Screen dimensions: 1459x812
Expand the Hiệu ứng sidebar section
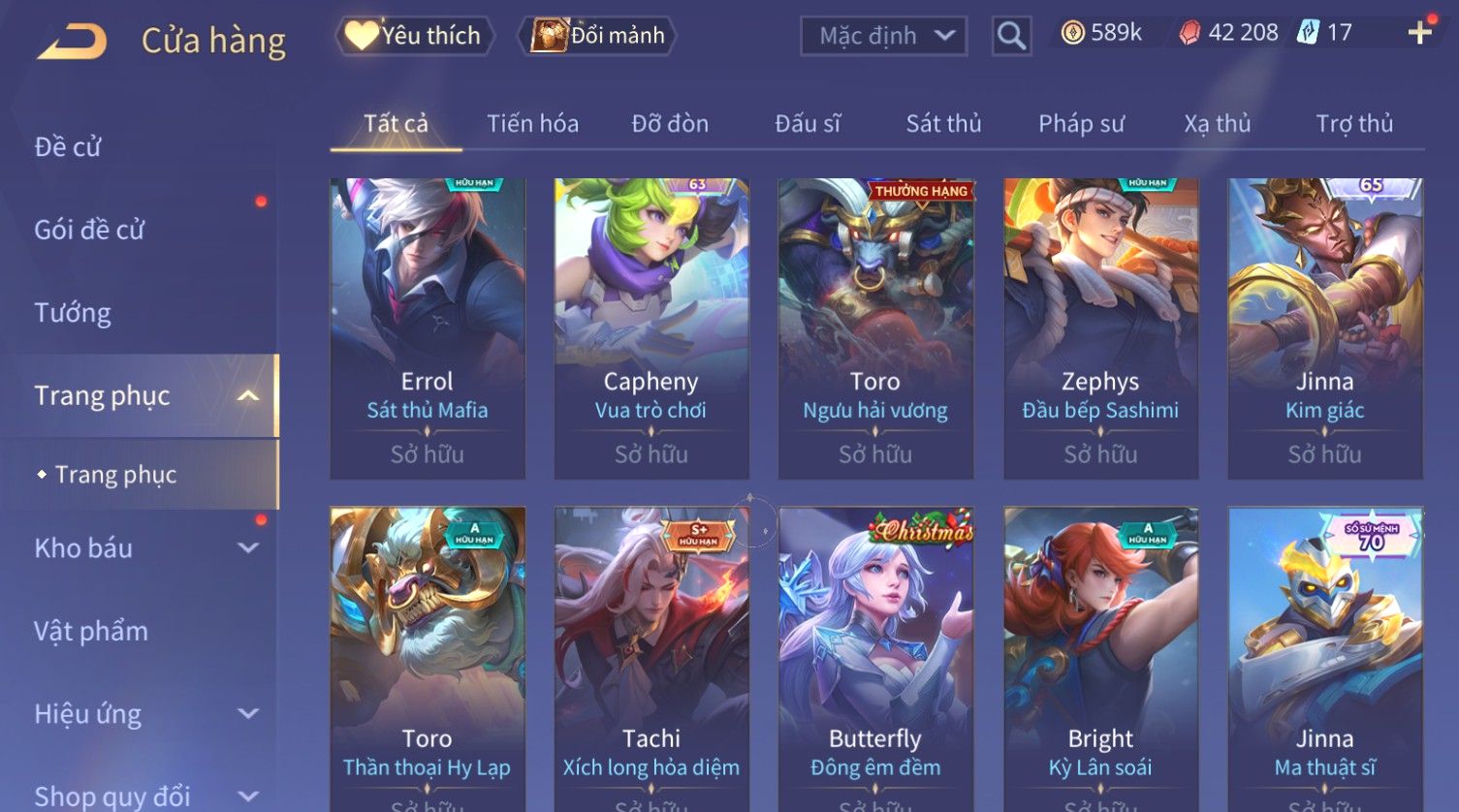tap(248, 714)
